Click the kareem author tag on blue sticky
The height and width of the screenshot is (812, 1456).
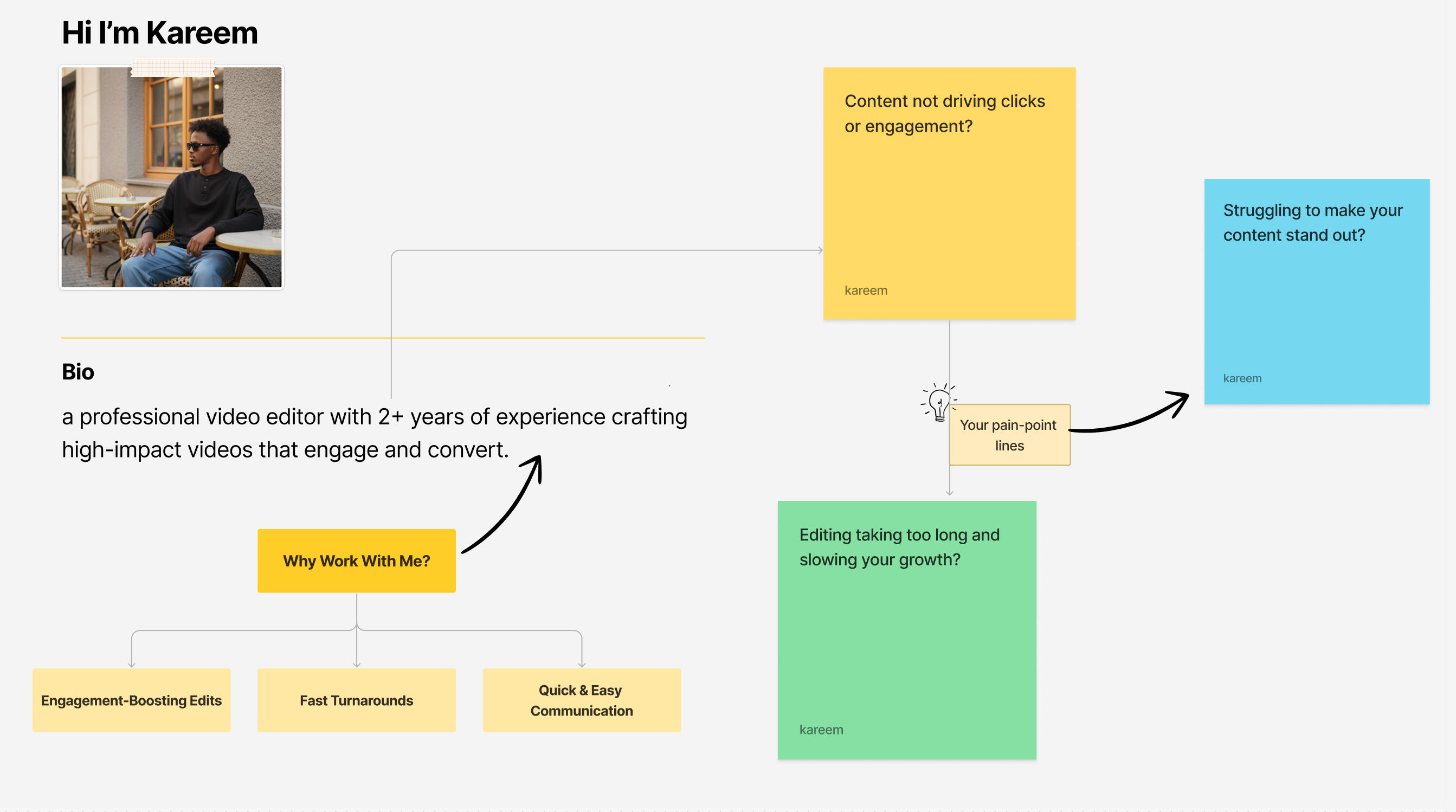1242,378
